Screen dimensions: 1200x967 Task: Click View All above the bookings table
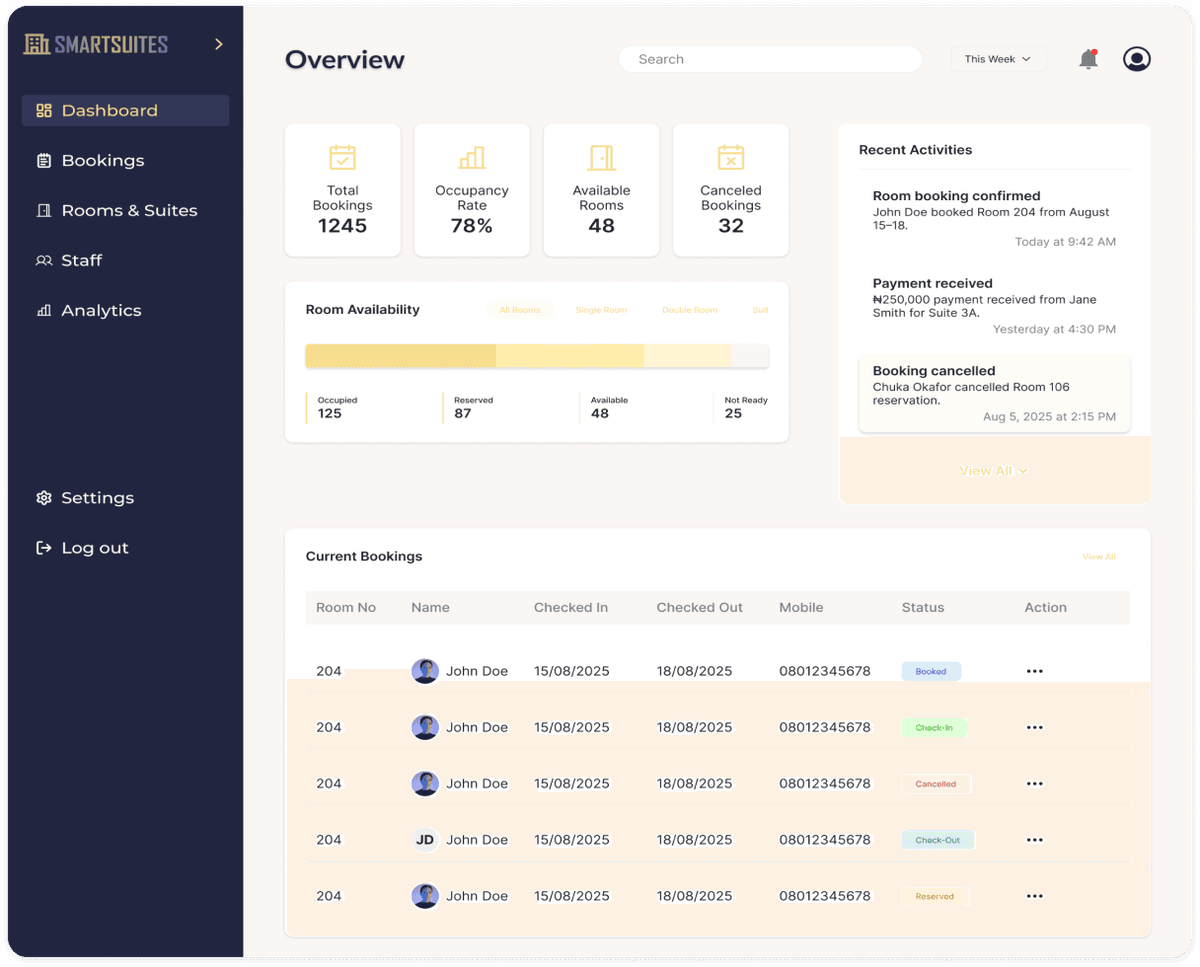click(1098, 557)
